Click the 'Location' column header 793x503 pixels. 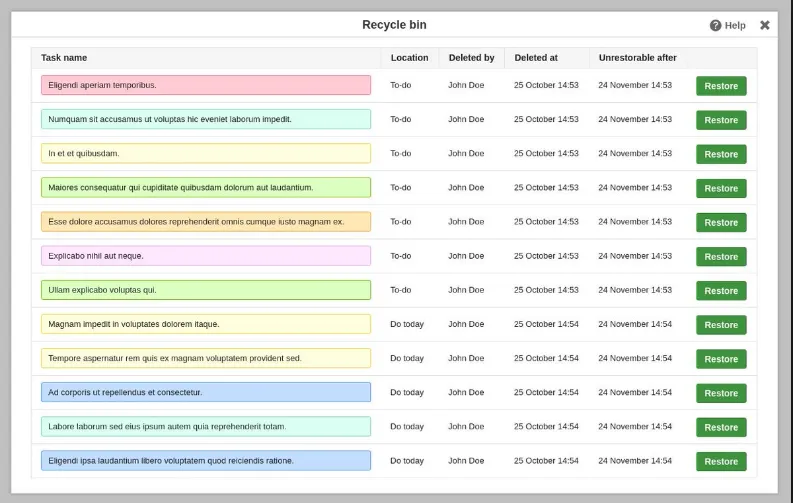(409, 58)
